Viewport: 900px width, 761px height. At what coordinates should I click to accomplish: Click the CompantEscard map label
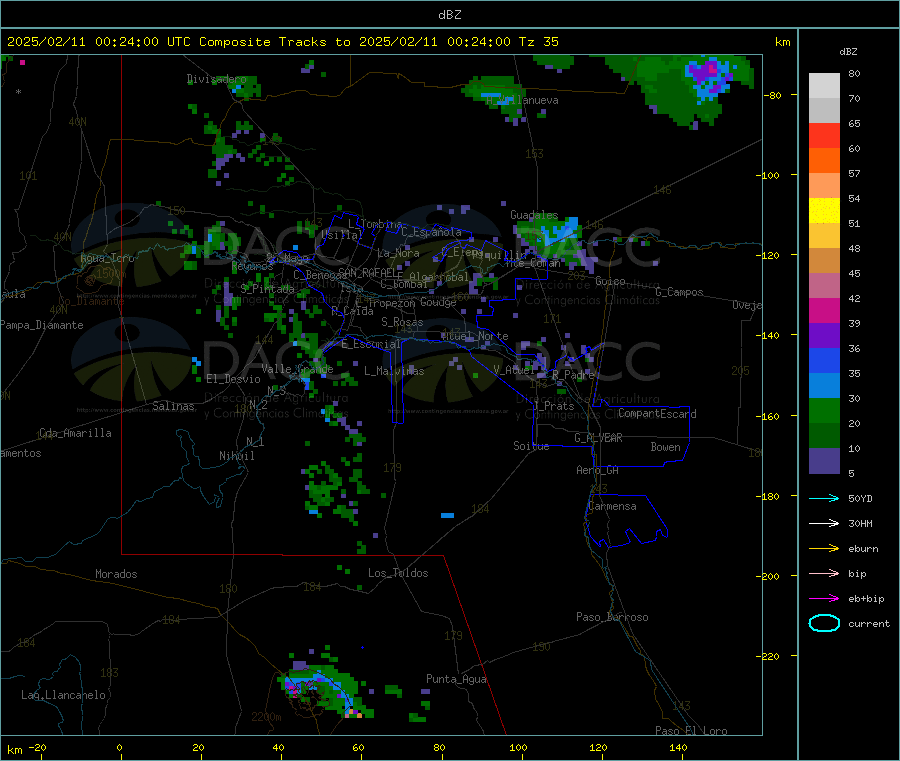pyautogui.click(x=657, y=414)
